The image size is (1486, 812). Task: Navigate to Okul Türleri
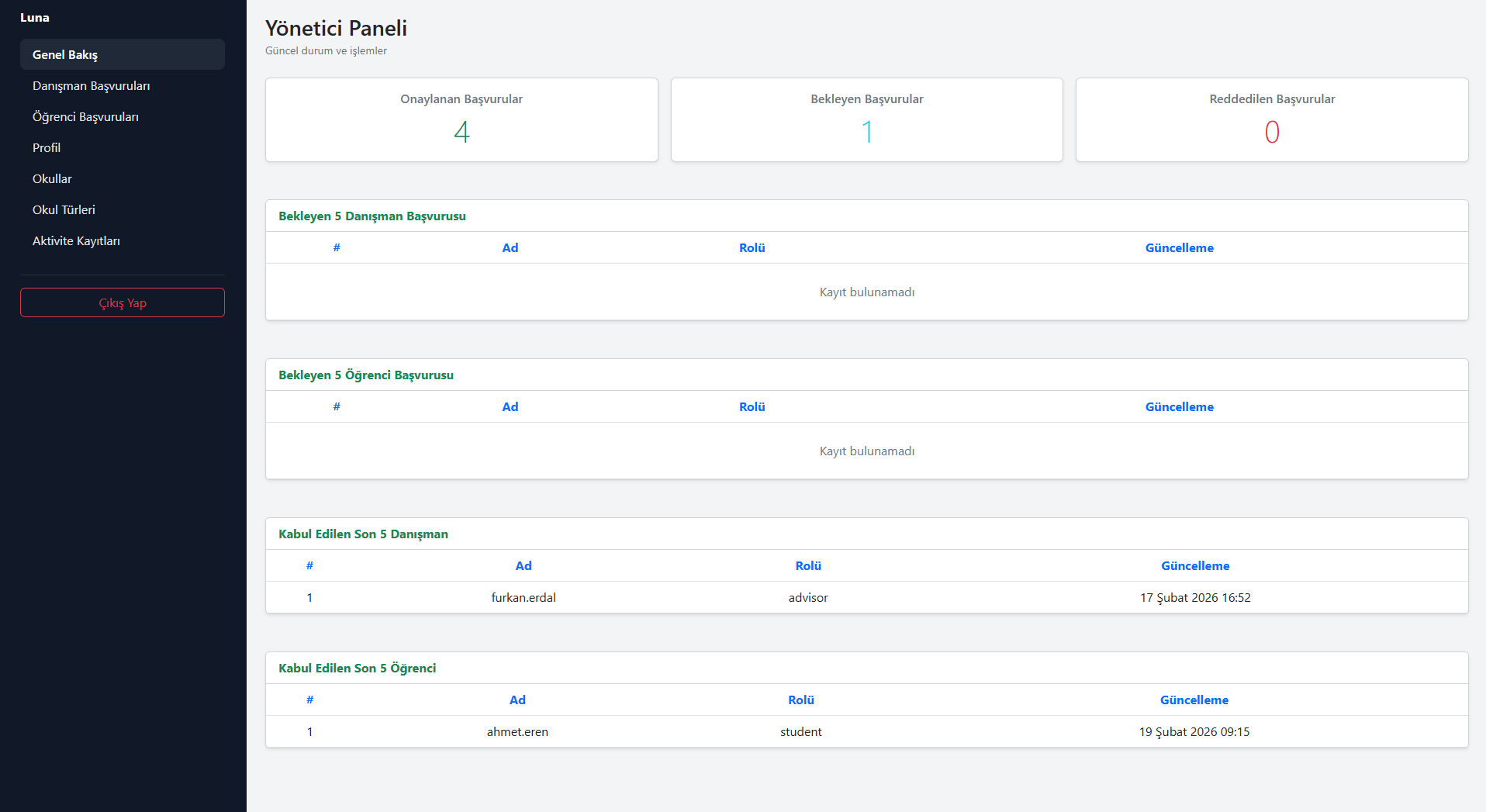tap(123, 209)
